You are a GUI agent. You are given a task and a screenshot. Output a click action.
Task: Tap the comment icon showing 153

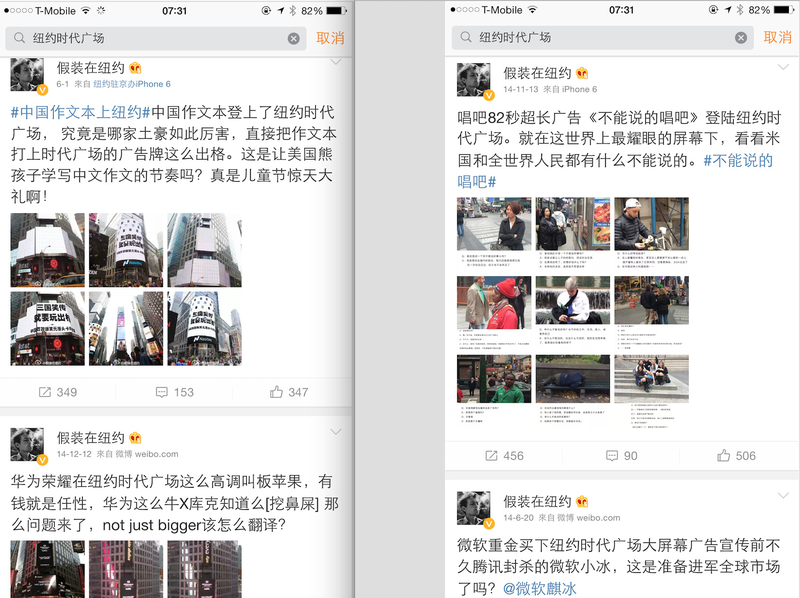tap(174, 392)
